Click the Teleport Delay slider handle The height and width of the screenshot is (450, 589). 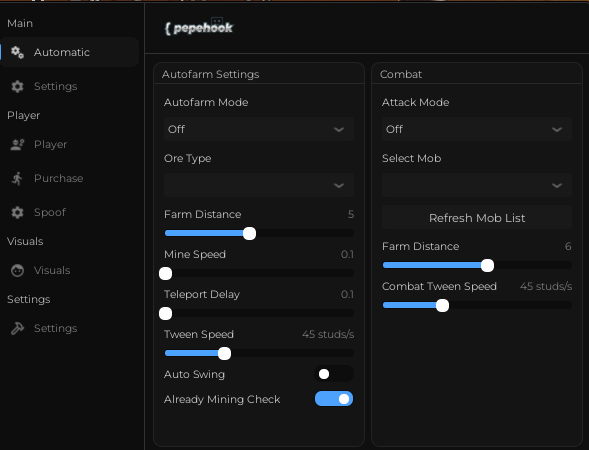(x=165, y=313)
